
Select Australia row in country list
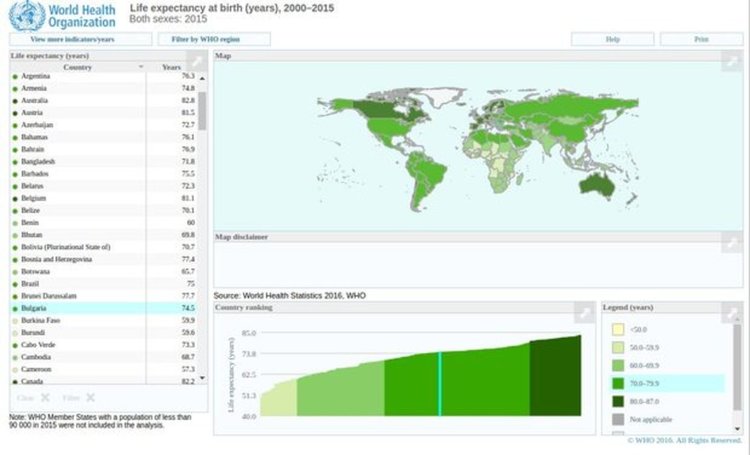pos(103,100)
